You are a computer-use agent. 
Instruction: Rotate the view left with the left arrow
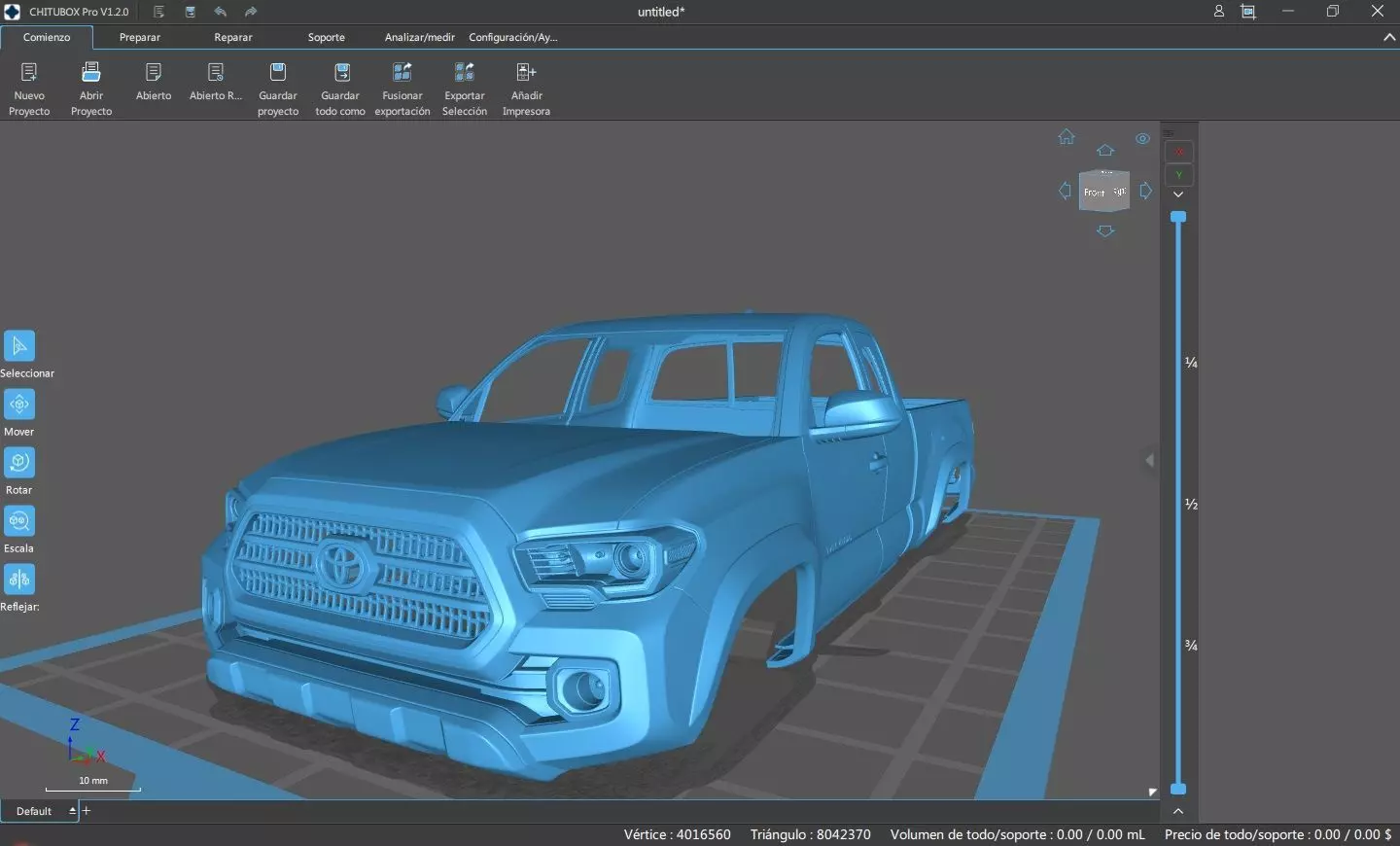tap(1065, 192)
